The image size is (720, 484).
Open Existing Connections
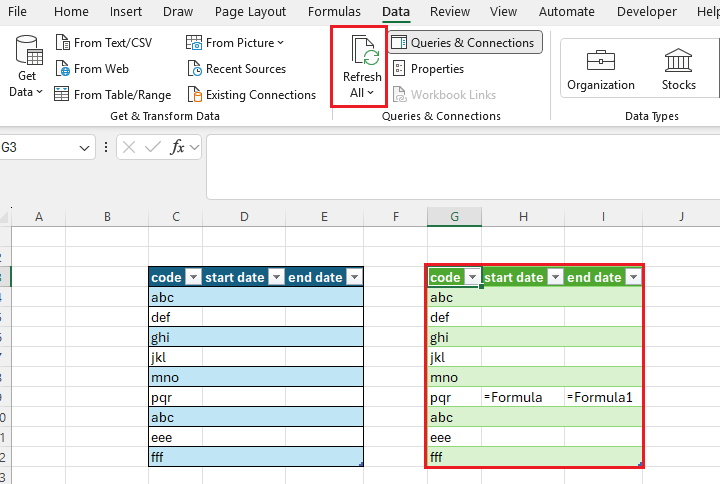coord(252,95)
